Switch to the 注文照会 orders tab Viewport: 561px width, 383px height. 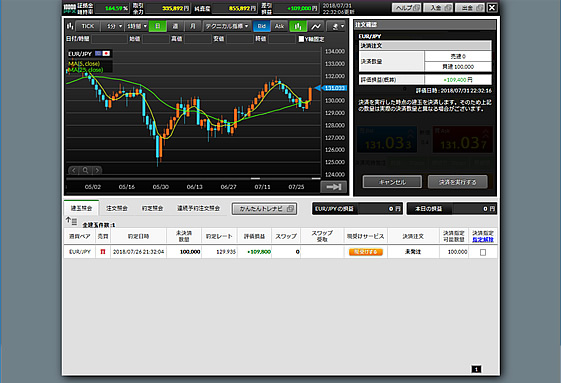click(117, 208)
